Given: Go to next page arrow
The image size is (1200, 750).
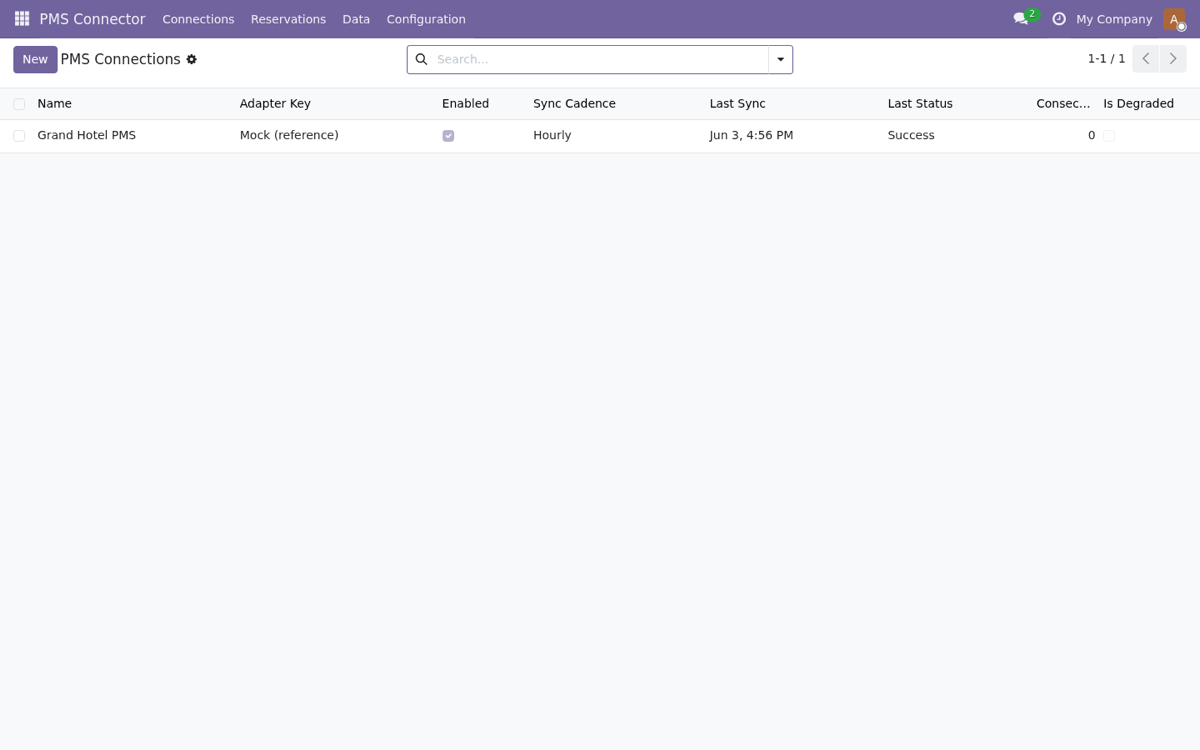Looking at the screenshot, I should coord(1173,59).
